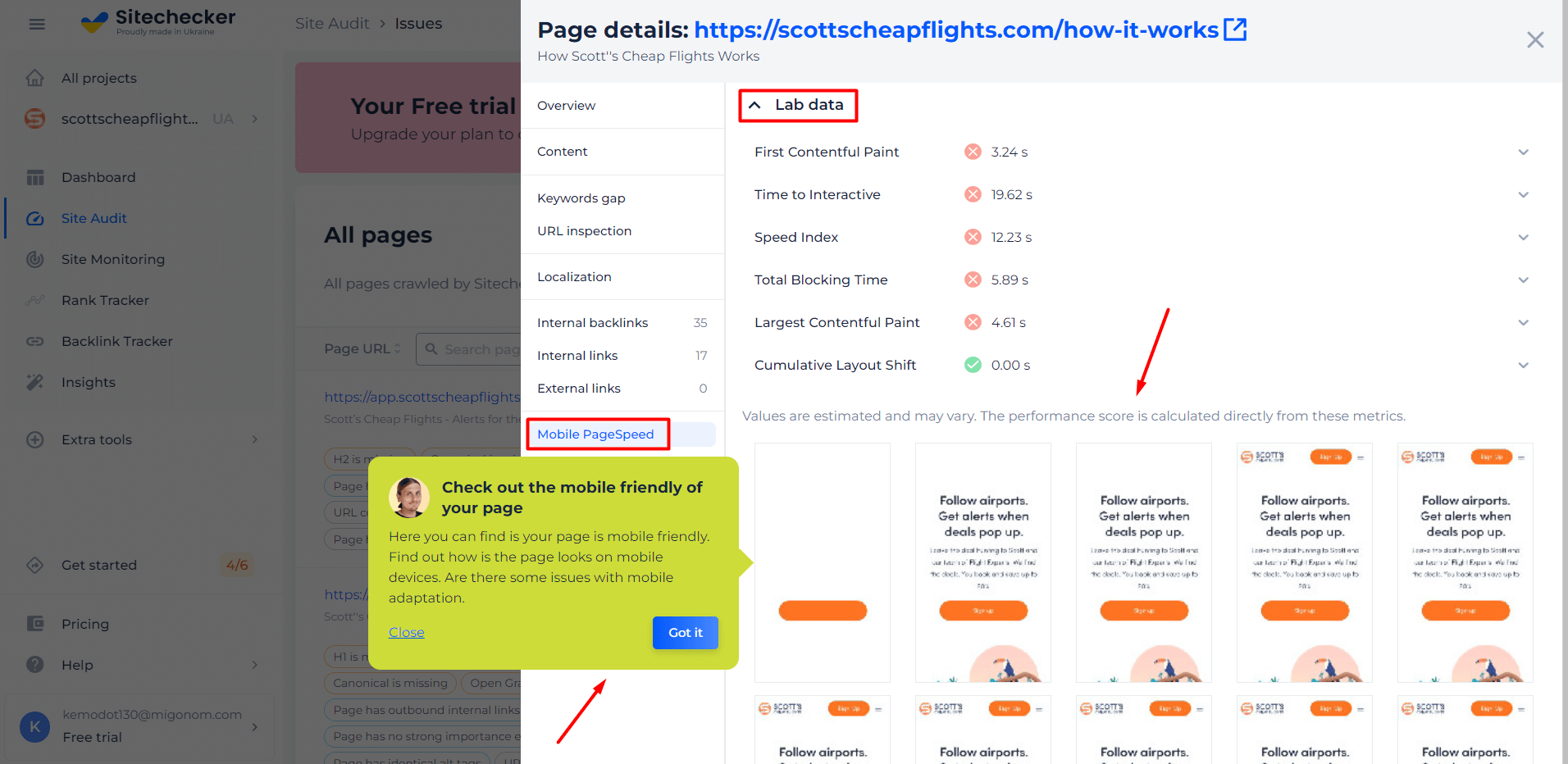Click the Sitechecker logo
The height and width of the screenshot is (764, 1568).
pos(158,22)
